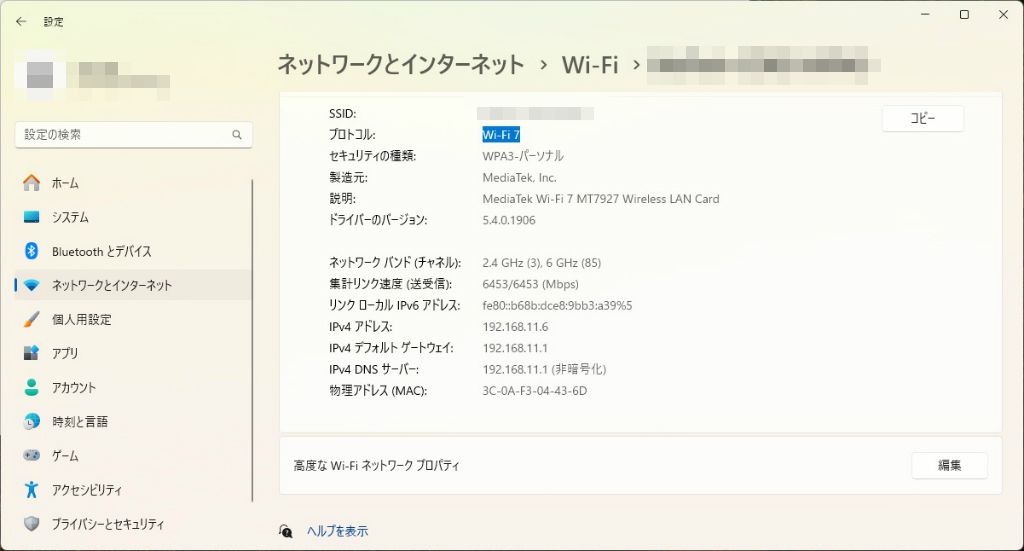Click the 編集 button
The height and width of the screenshot is (551, 1024).
950,465
